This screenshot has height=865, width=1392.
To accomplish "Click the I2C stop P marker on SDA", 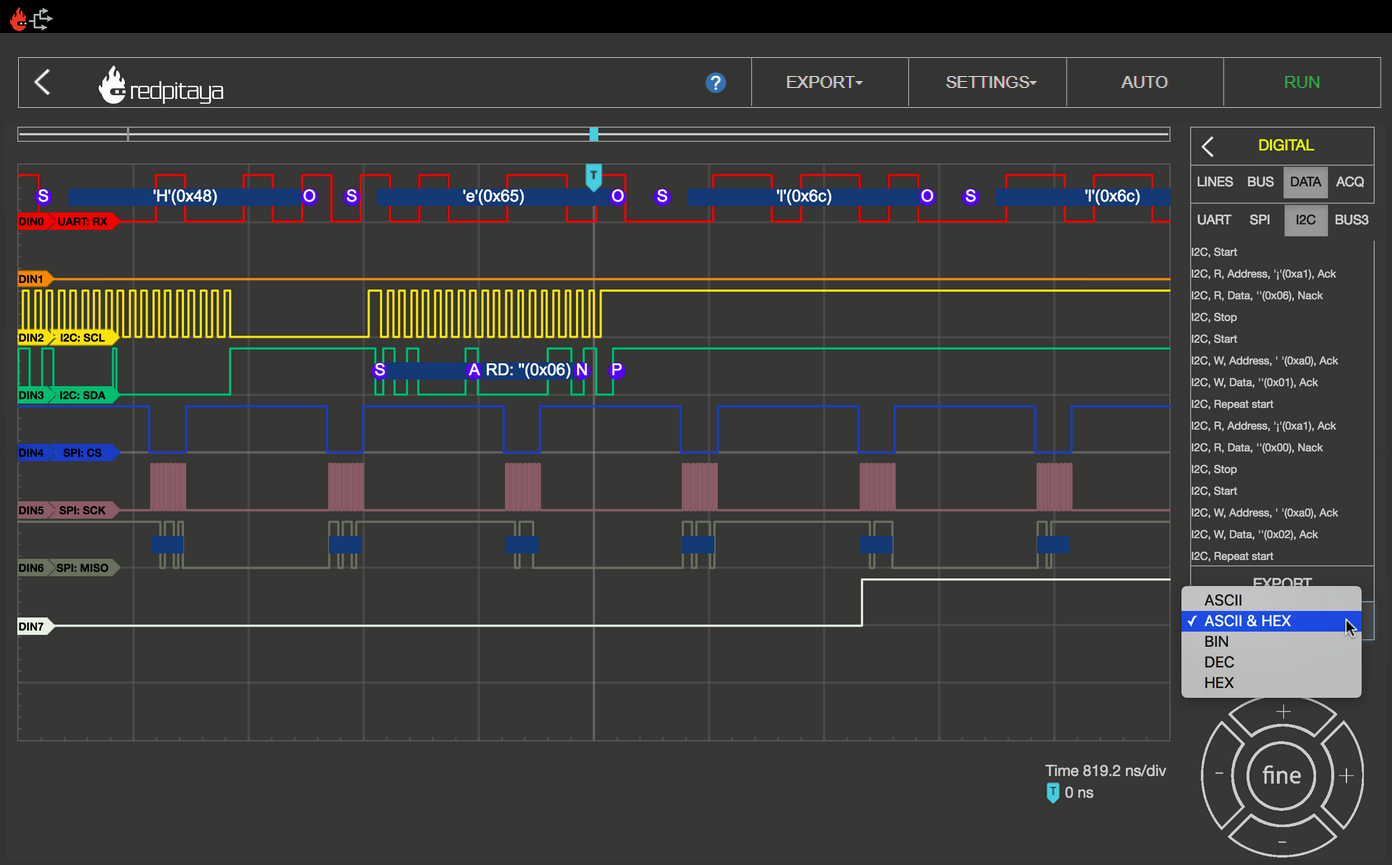I will point(616,370).
